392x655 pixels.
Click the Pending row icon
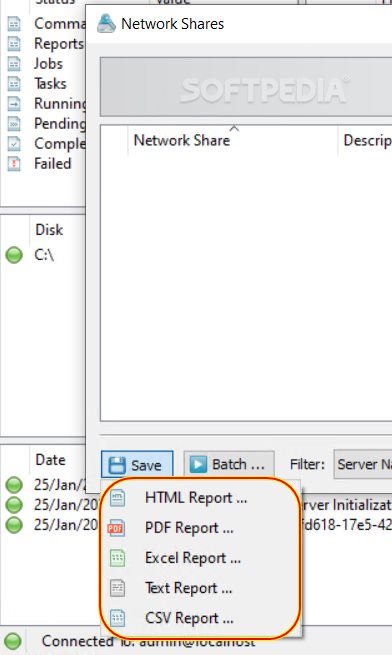14,123
